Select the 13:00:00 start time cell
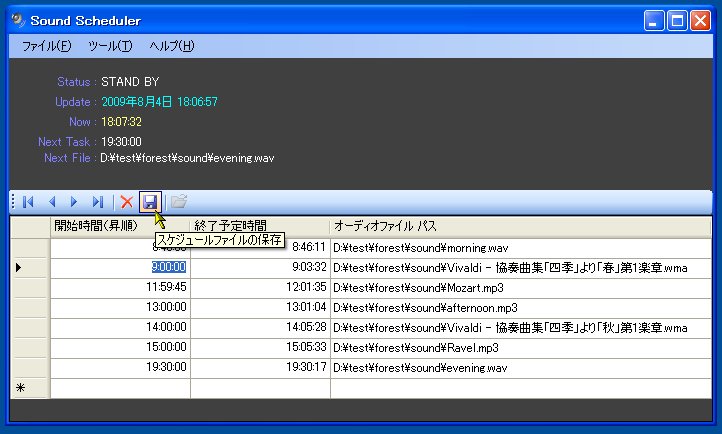Viewport: 722px width, 434px height. (120, 307)
